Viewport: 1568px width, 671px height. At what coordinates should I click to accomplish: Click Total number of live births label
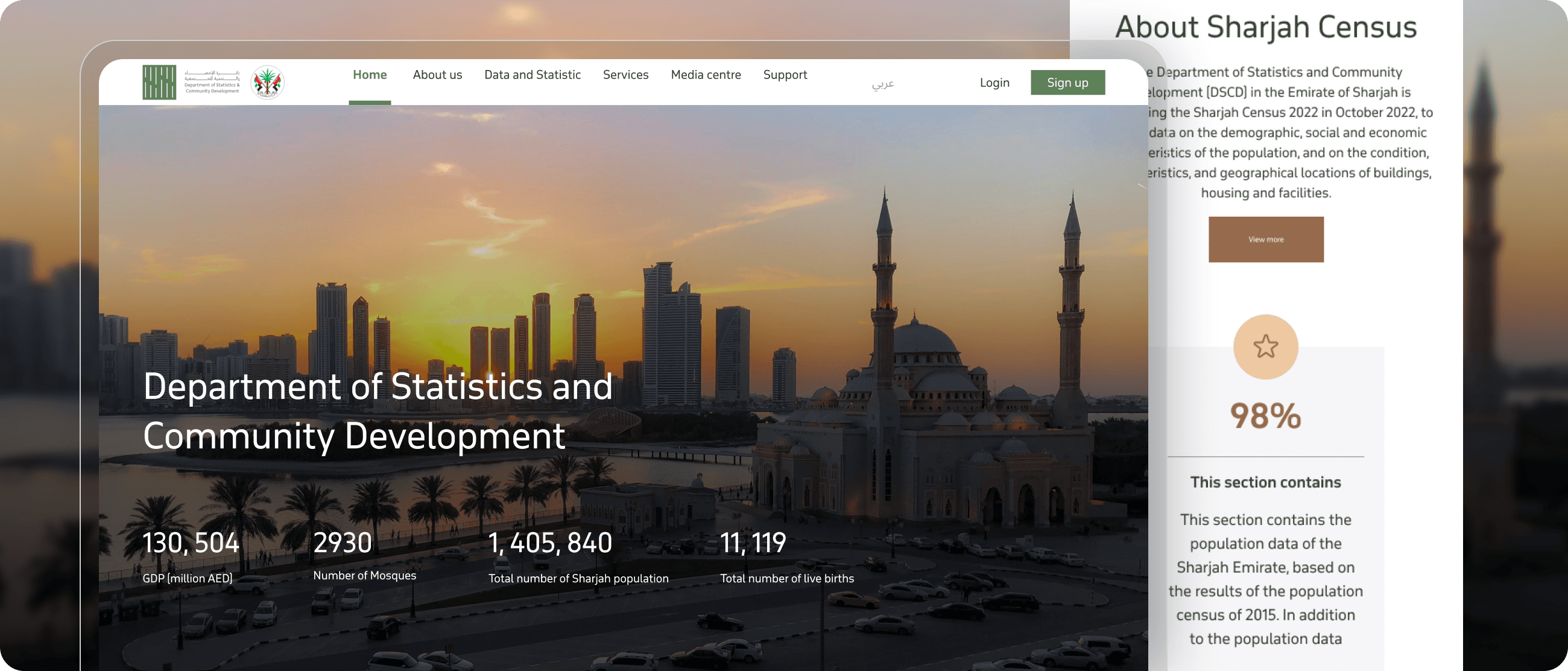coord(786,579)
